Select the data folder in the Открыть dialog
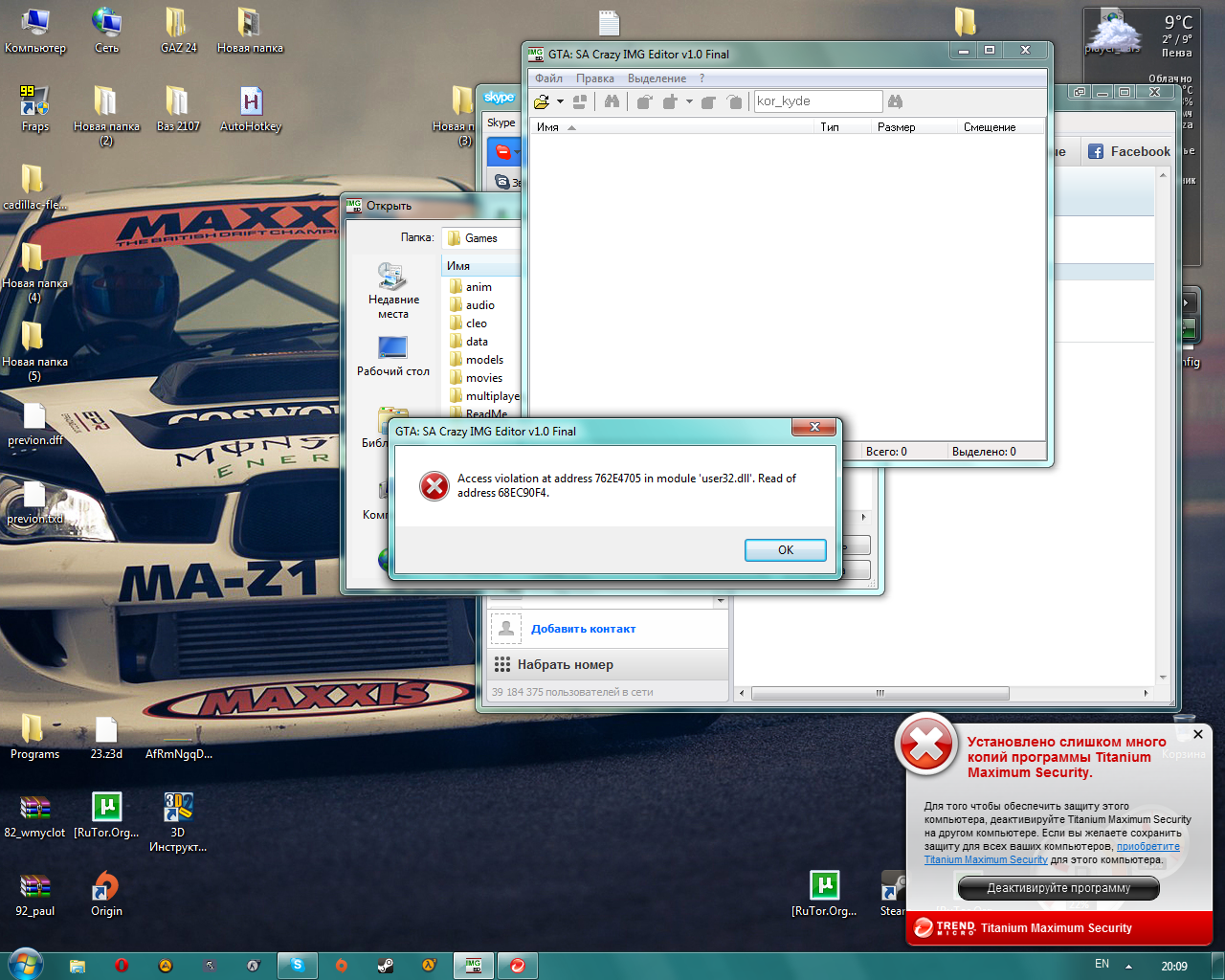This screenshot has width=1225, height=980. coord(468,342)
